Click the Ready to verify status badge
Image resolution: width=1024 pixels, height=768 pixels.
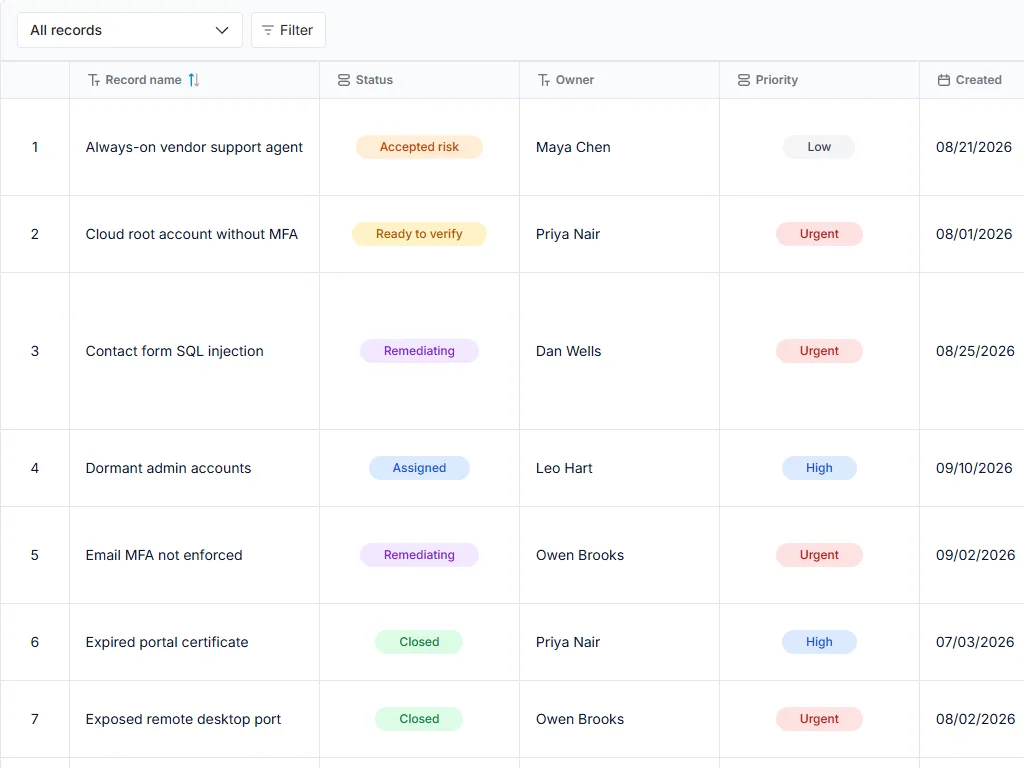coord(419,234)
